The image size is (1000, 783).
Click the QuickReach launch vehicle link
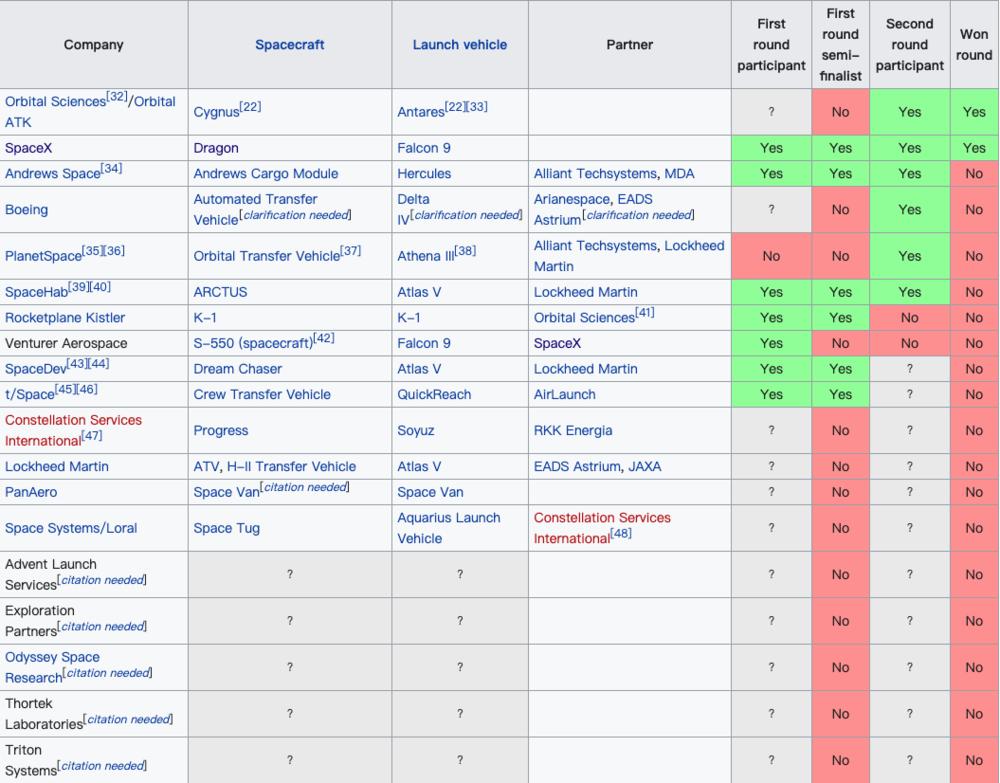(434, 395)
